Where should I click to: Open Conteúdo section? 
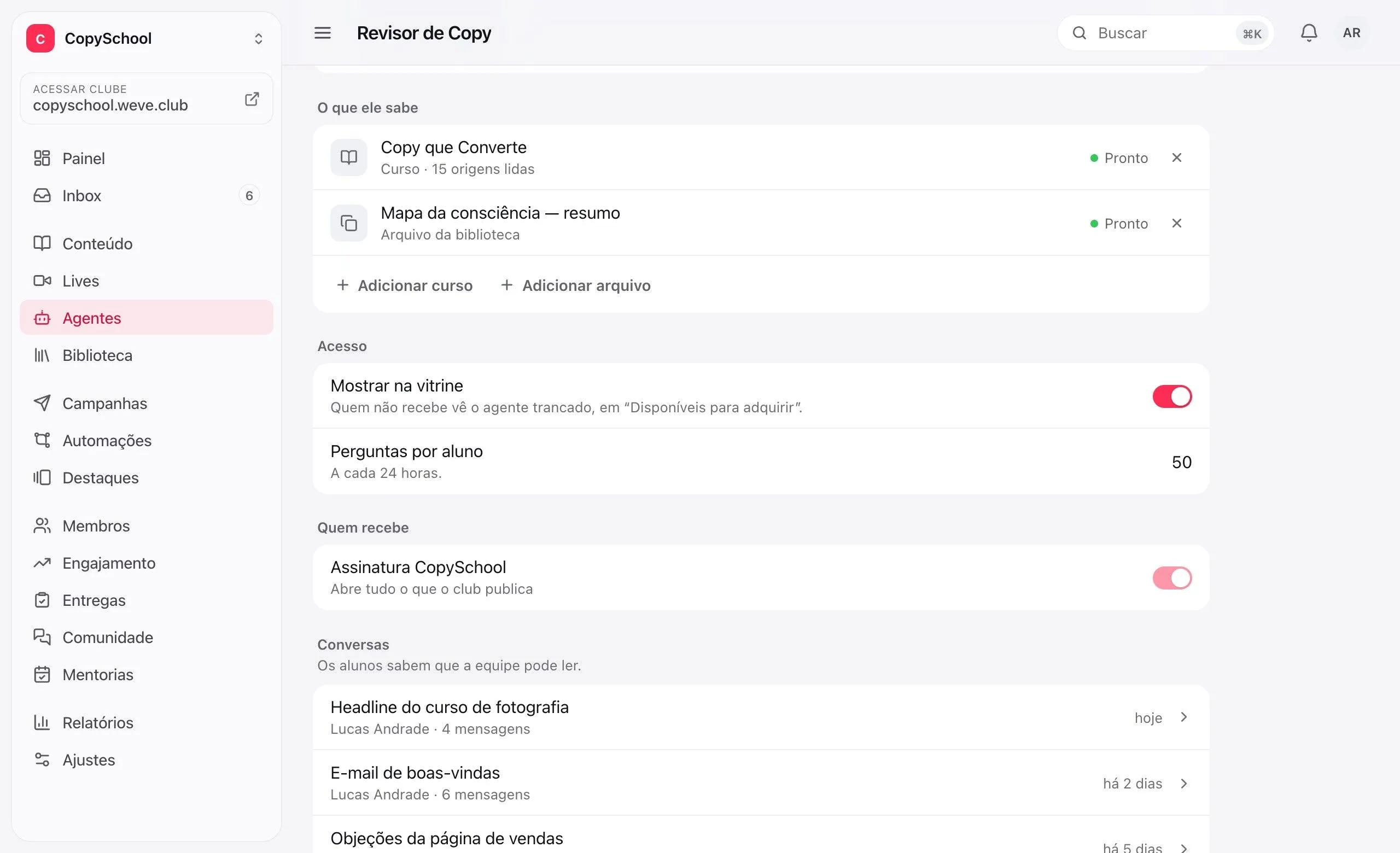pos(147,244)
